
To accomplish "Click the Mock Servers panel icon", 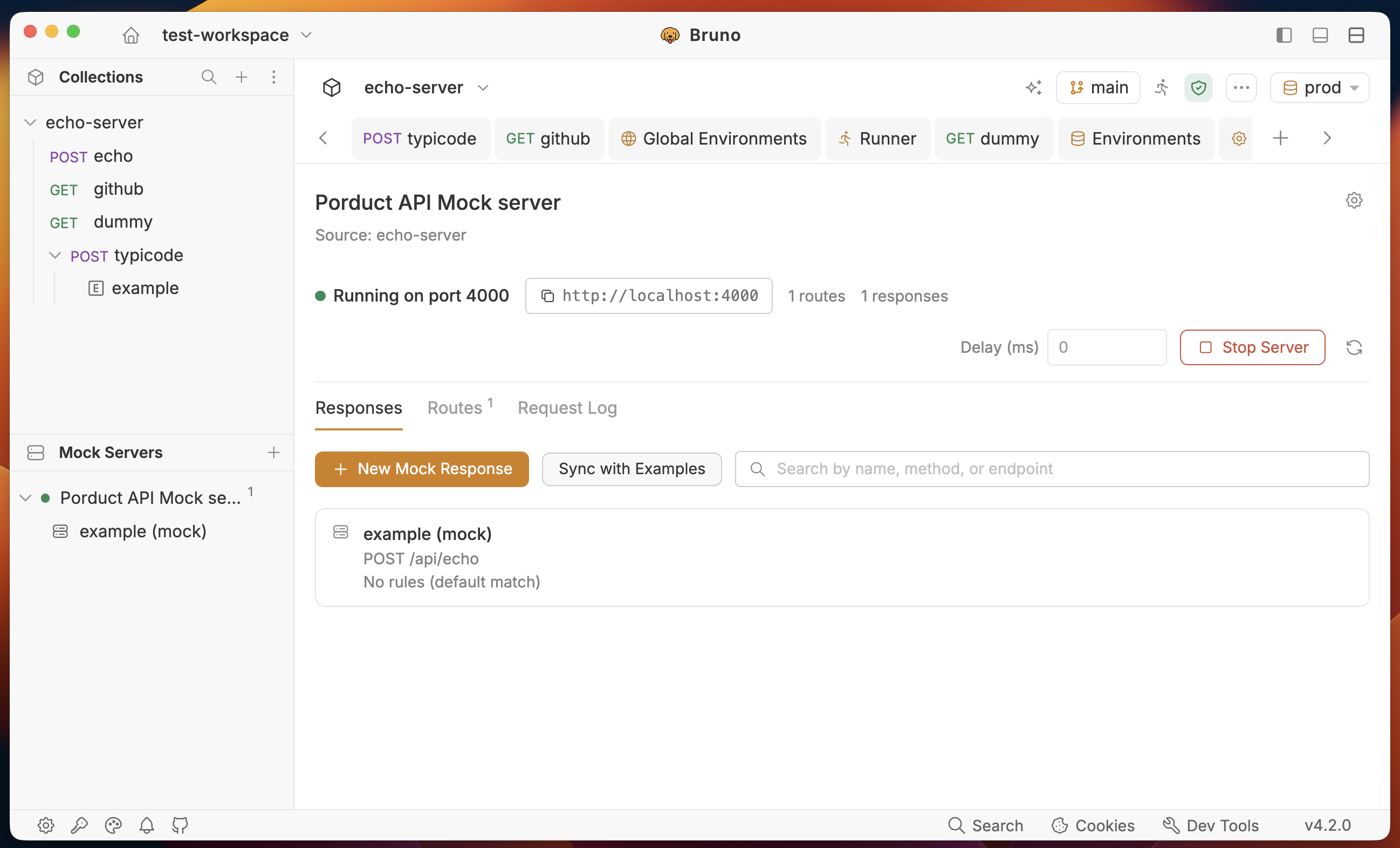I will tap(36, 453).
